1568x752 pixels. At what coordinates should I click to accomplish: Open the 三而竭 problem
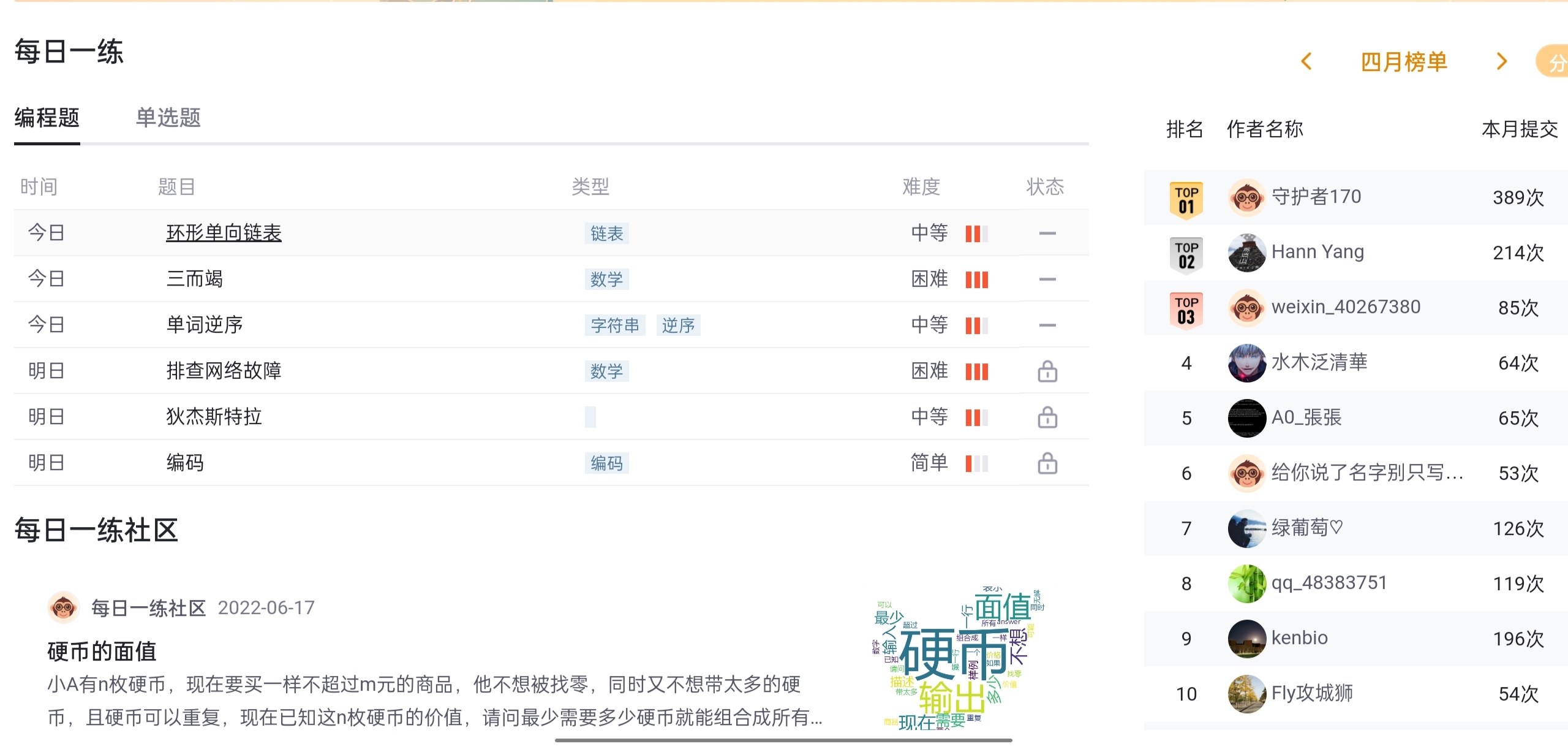pyautogui.click(x=194, y=279)
